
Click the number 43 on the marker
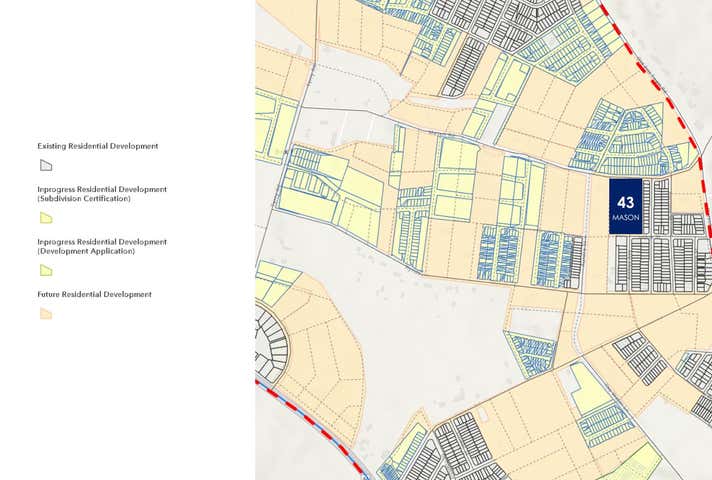point(625,202)
